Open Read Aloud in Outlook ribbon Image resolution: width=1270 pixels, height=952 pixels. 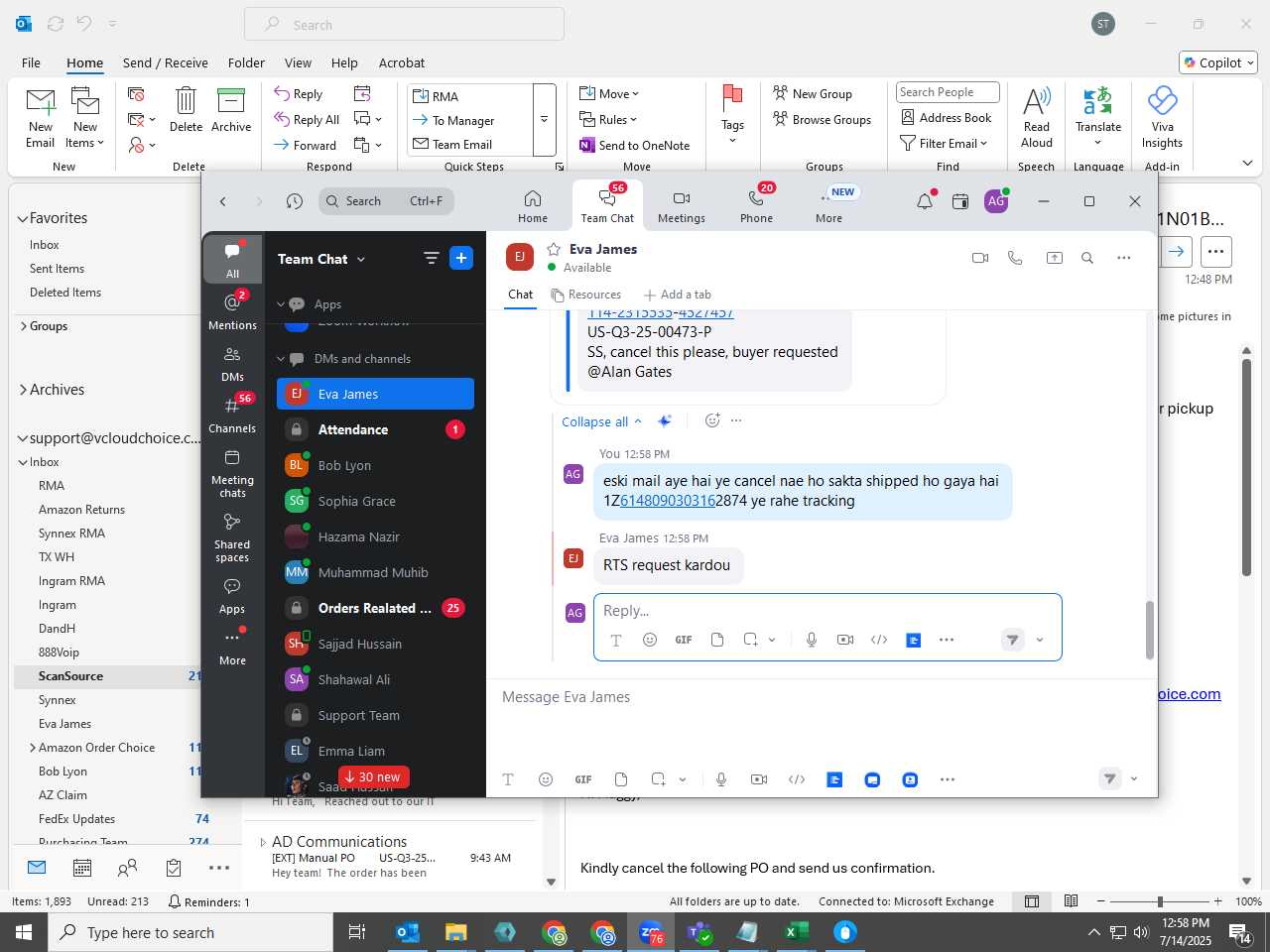1037,117
